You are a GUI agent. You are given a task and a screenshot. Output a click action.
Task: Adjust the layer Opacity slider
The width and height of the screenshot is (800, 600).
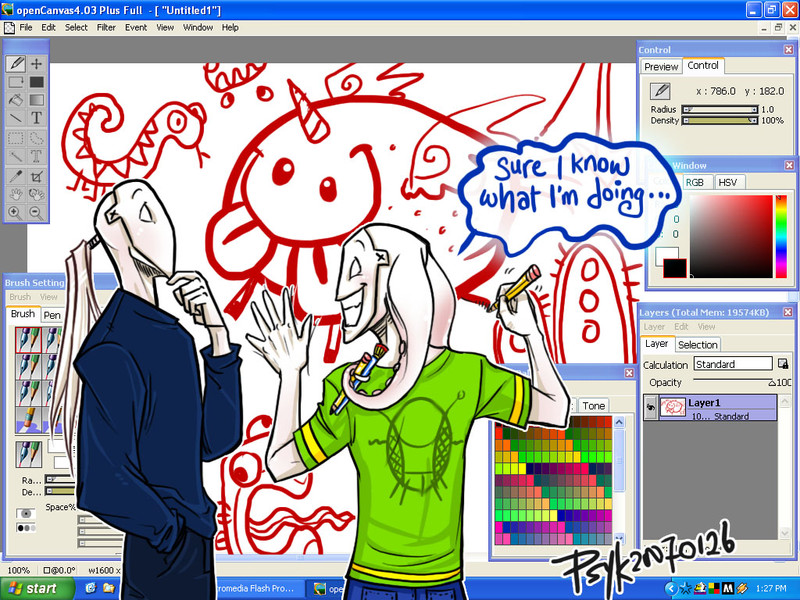pyautogui.click(x=732, y=381)
